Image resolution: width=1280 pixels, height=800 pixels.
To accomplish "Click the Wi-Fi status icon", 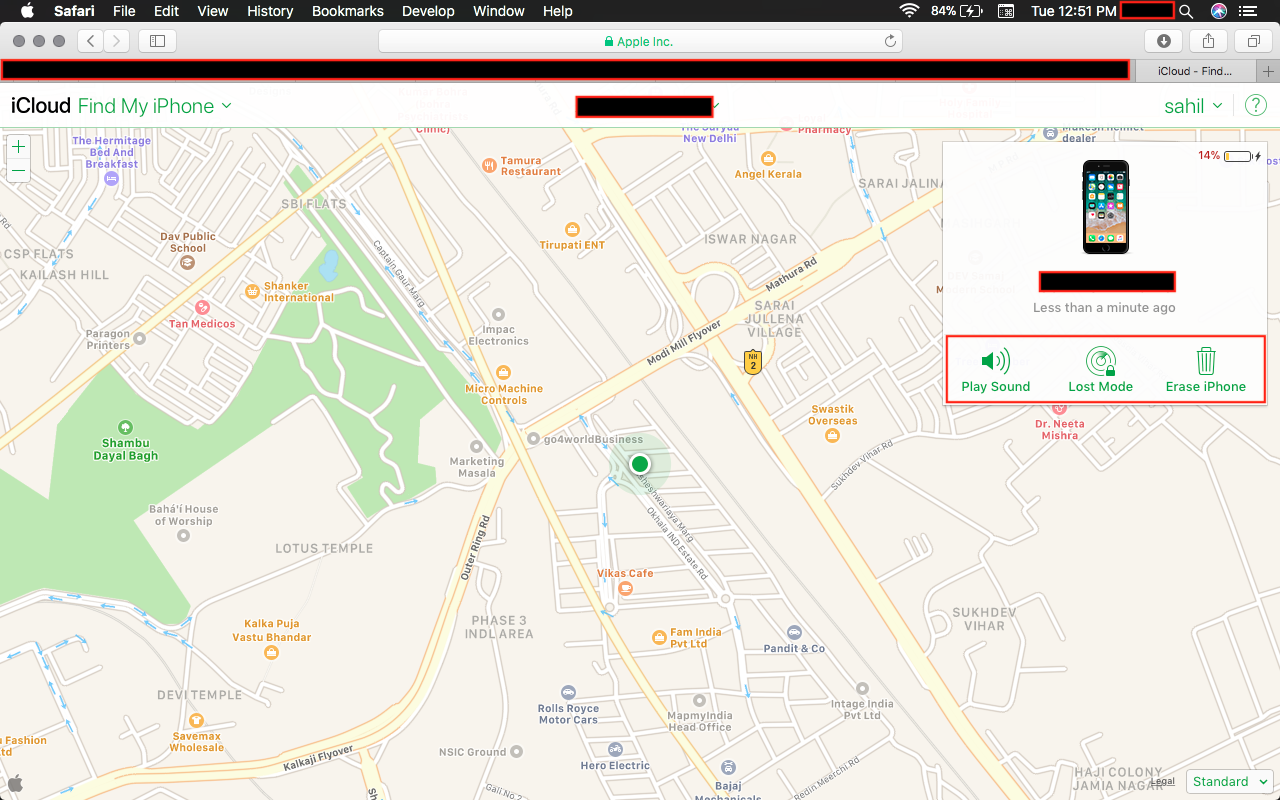I will (909, 11).
